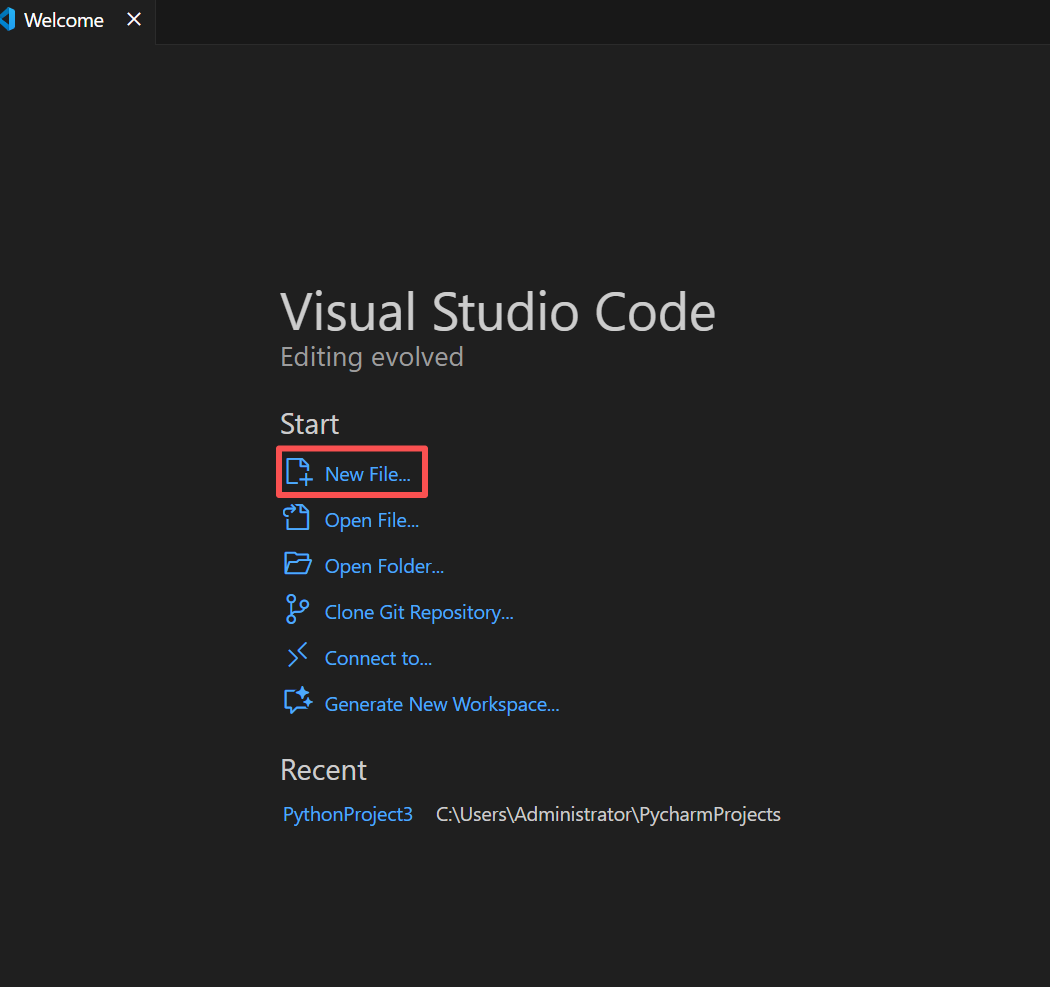
Task: Open the "New File..." link
Action: pyautogui.click(x=367, y=474)
